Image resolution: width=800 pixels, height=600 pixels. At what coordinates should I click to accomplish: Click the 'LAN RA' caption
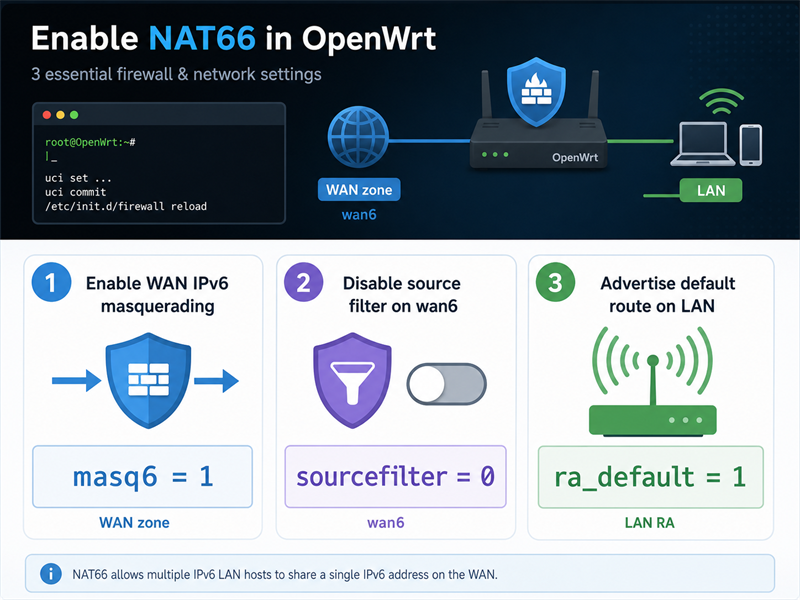[649, 523]
